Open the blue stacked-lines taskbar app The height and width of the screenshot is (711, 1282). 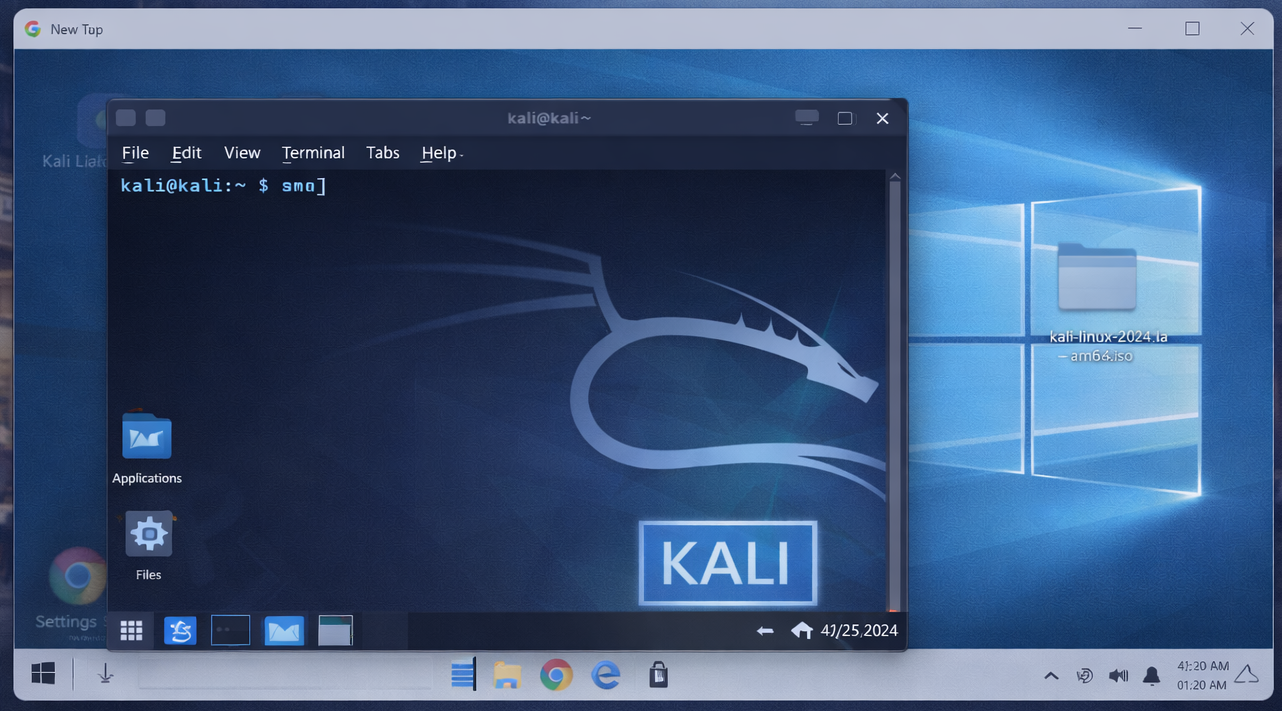(463, 675)
